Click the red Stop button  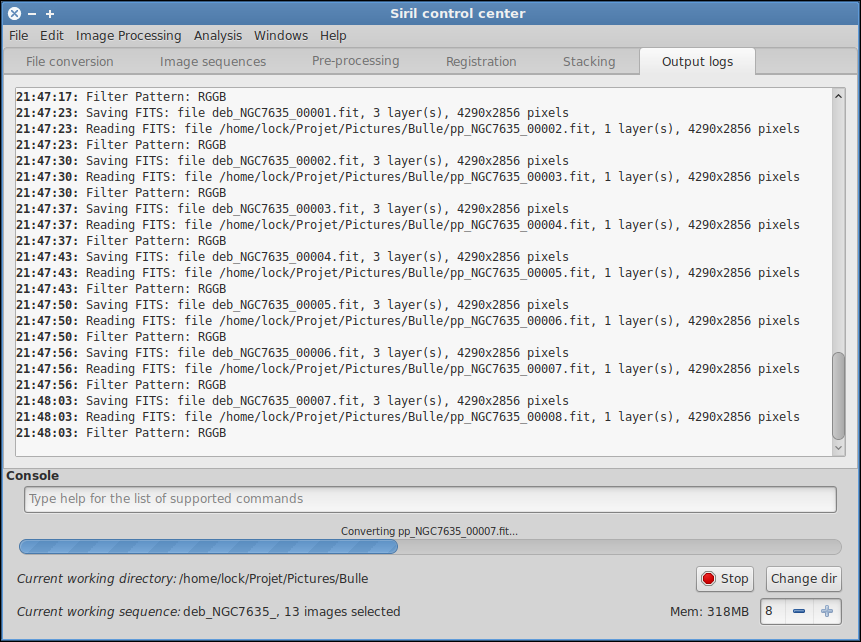725,579
